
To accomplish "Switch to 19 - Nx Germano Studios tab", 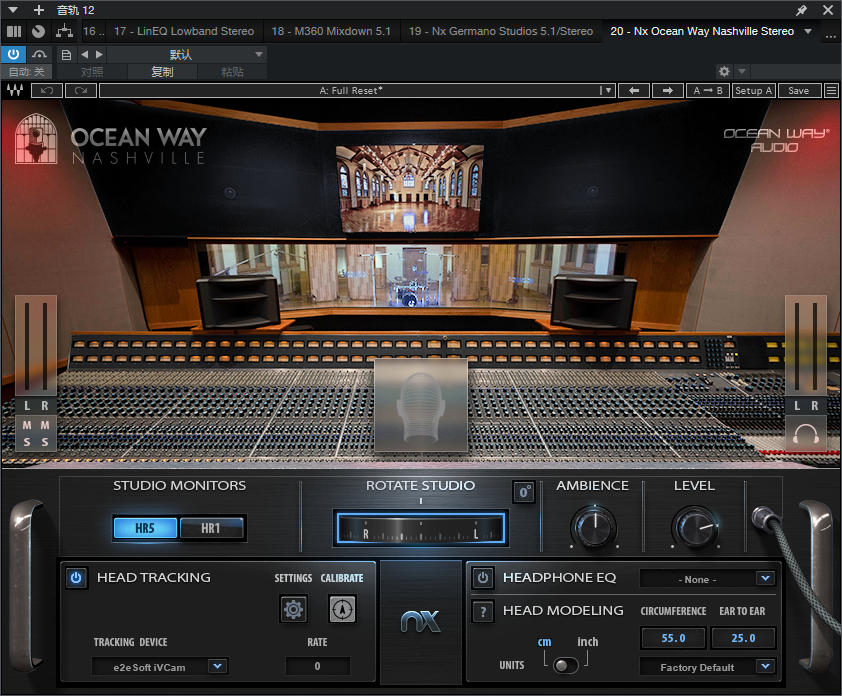I will click(x=500, y=31).
